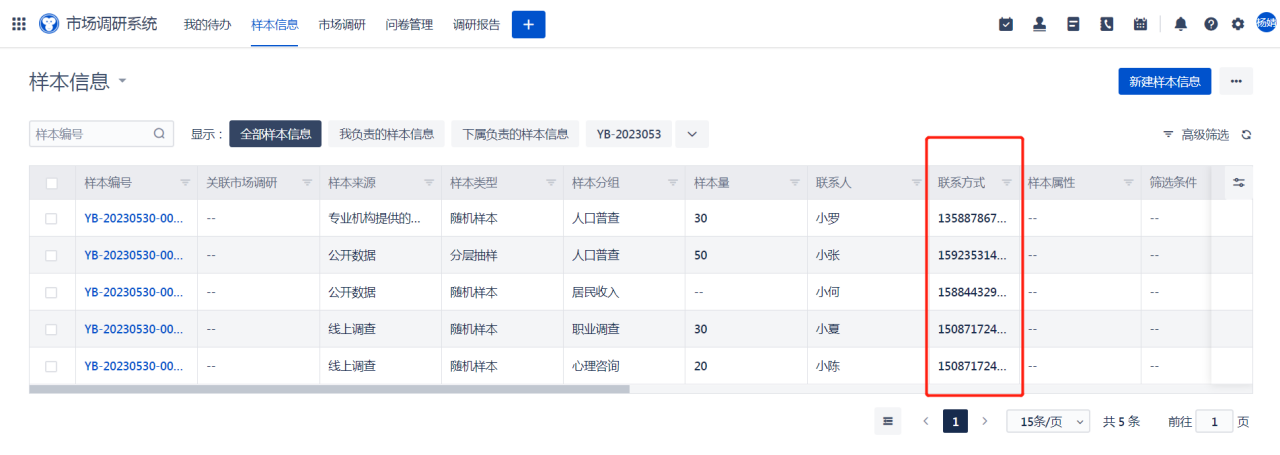Click the 新建样本信息 button
This screenshot has width=1280, height=455.
(x=1165, y=82)
